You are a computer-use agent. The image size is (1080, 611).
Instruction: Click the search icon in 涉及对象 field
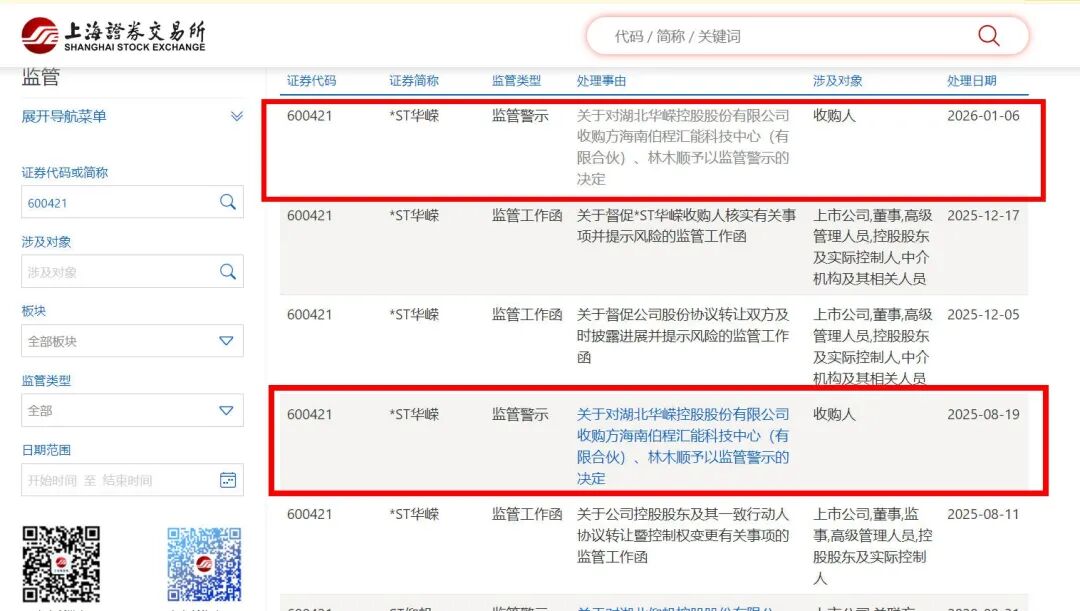click(227, 271)
